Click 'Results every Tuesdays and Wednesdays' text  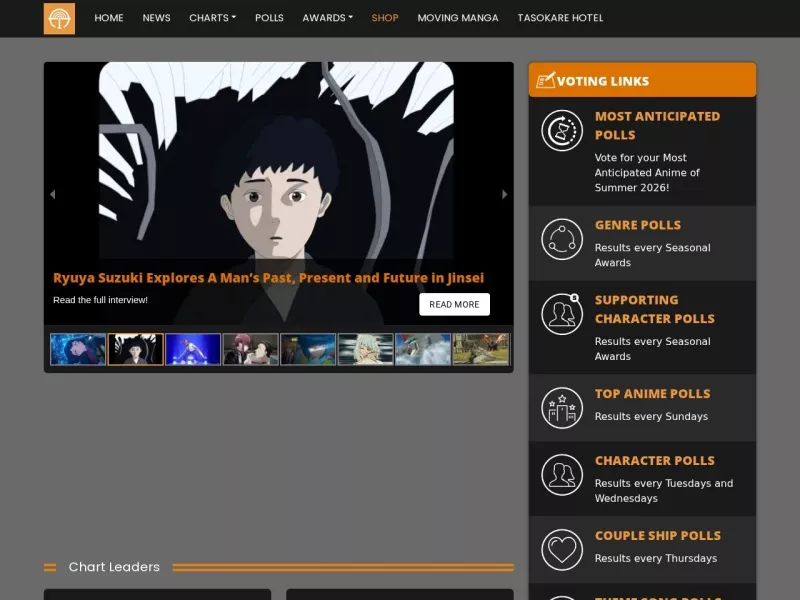(664, 490)
